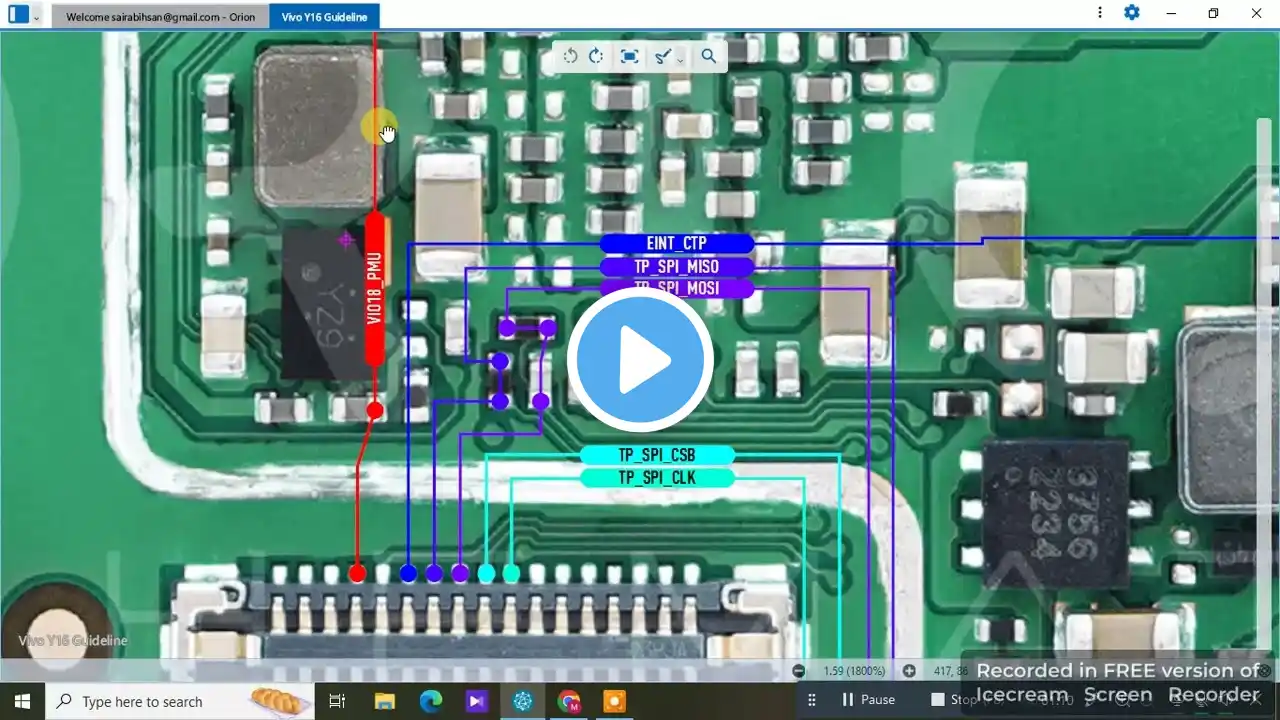Open File Explorer from the taskbar
1280x720 pixels.
coord(385,701)
